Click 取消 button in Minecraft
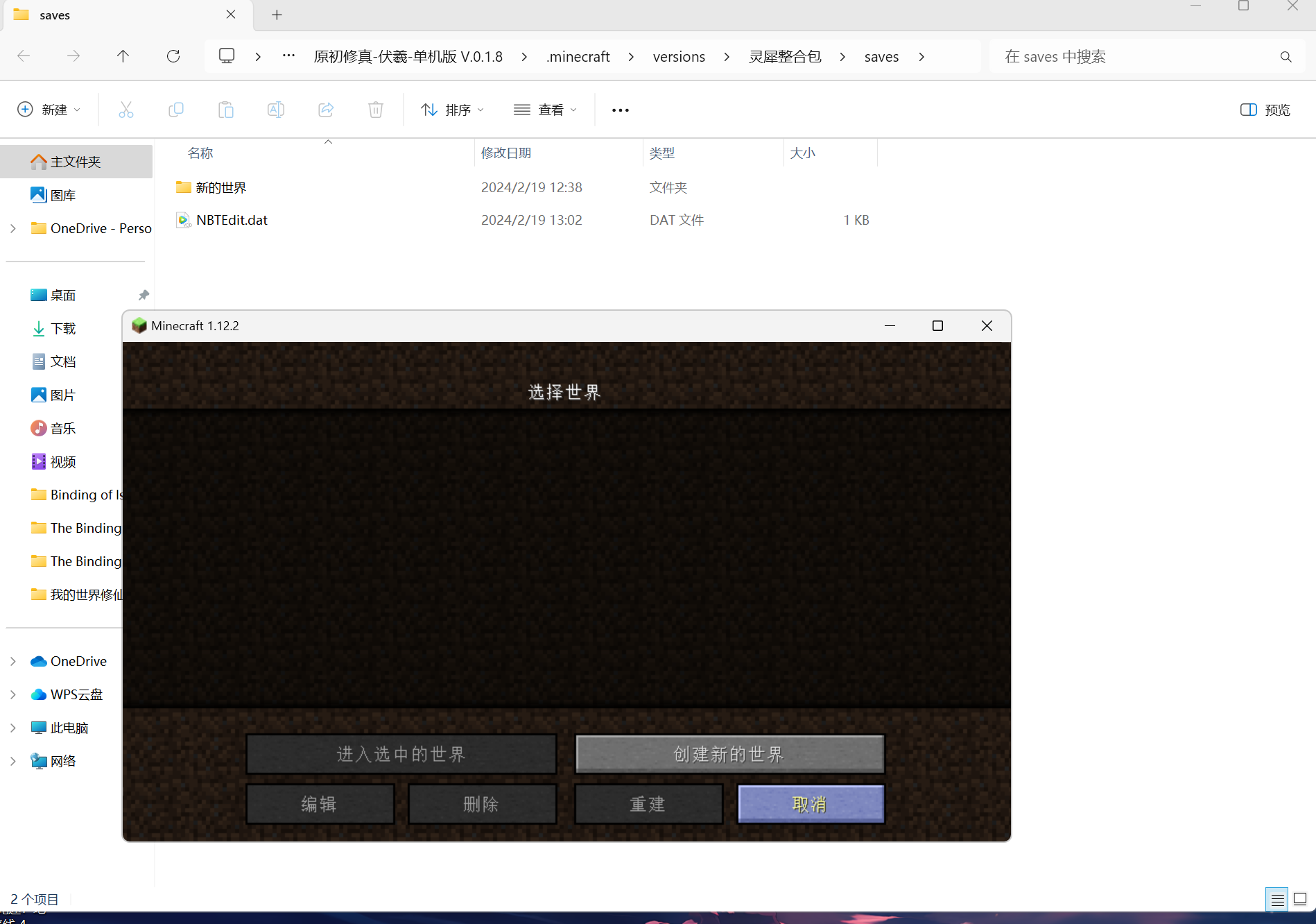 [x=811, y=804]
